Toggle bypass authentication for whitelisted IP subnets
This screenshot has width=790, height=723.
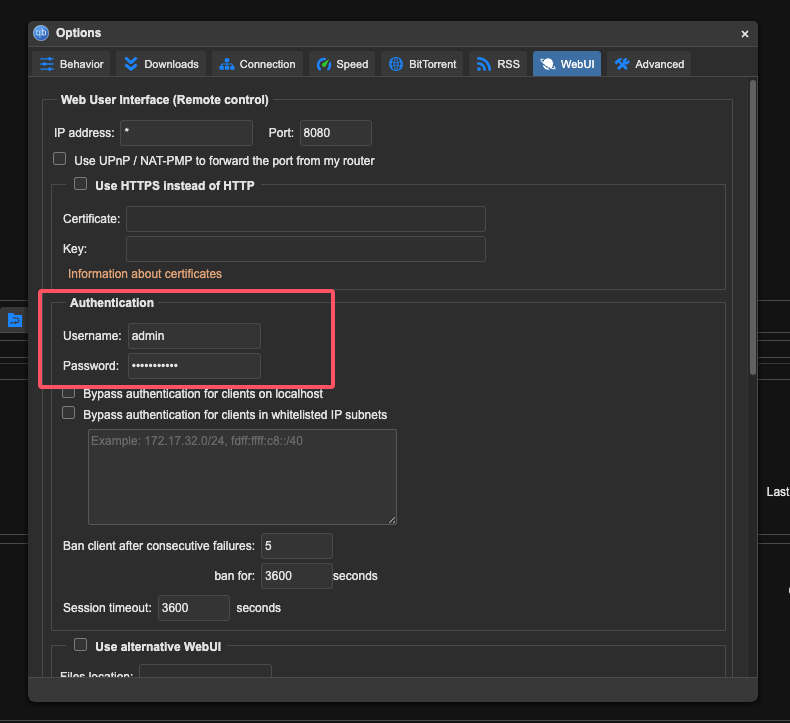69,413
